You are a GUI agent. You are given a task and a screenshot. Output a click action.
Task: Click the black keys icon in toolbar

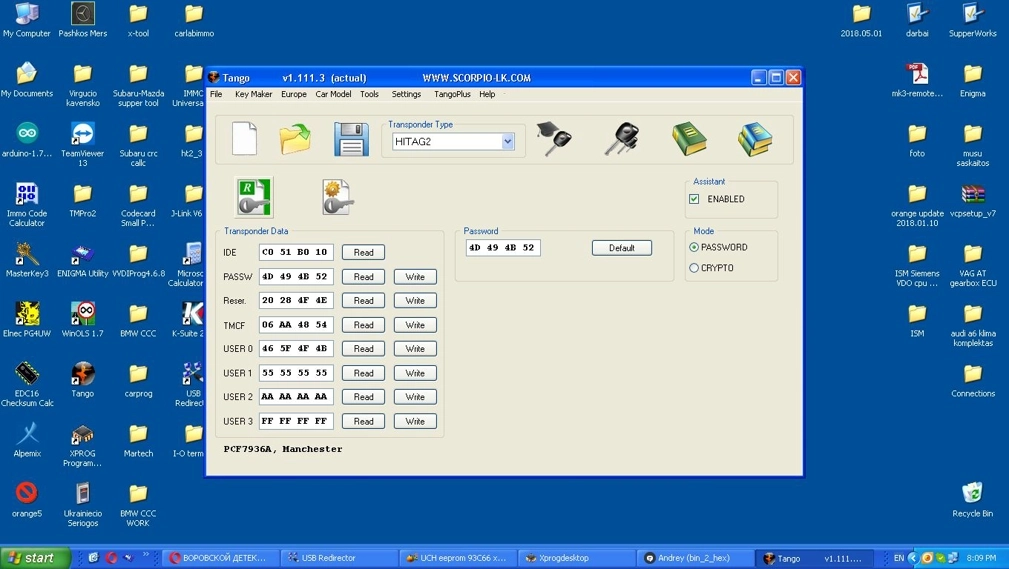click(621, 139)
